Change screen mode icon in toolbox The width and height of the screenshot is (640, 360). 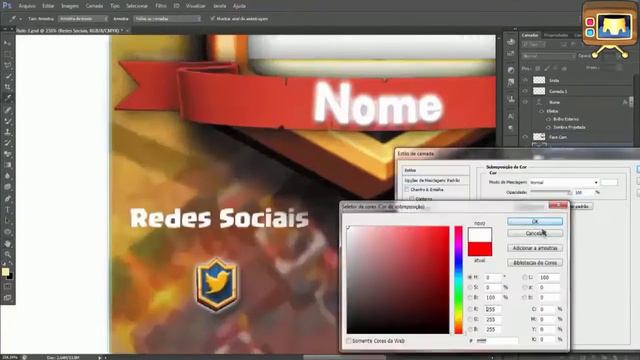click(8, 298)
